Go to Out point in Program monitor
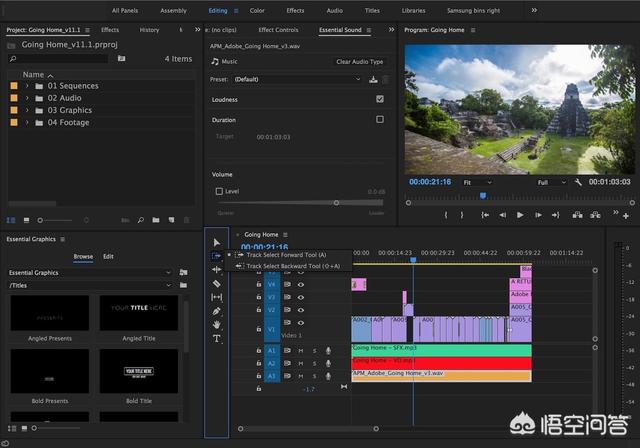 pos(556,215)
